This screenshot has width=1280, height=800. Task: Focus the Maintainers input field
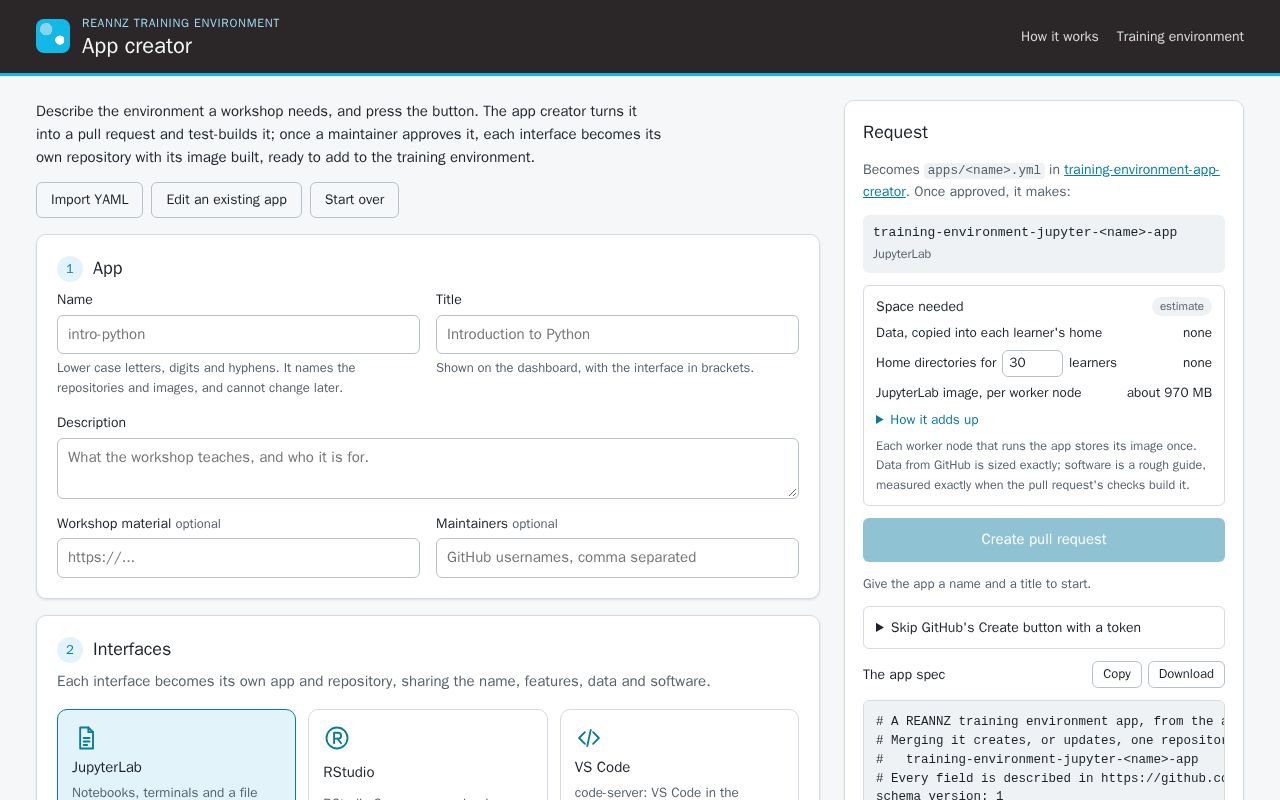click(617, 558)
